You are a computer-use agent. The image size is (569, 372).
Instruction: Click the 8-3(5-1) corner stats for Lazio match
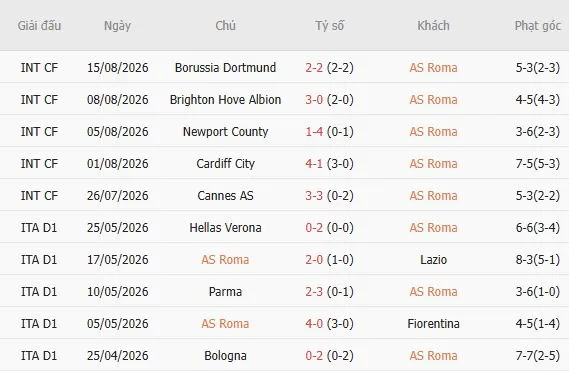[538, 259]
